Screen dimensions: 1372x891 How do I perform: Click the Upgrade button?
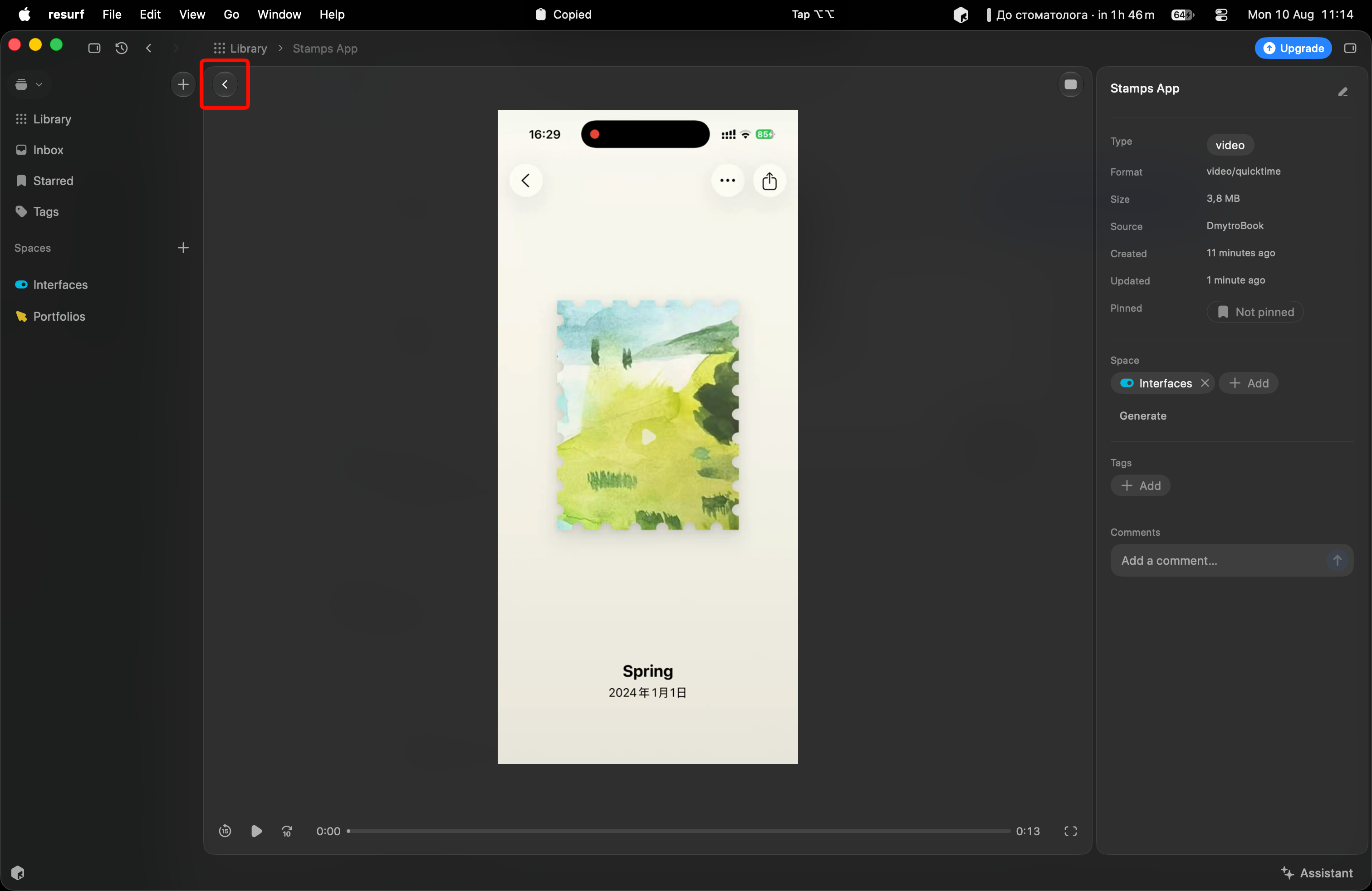1293,49
